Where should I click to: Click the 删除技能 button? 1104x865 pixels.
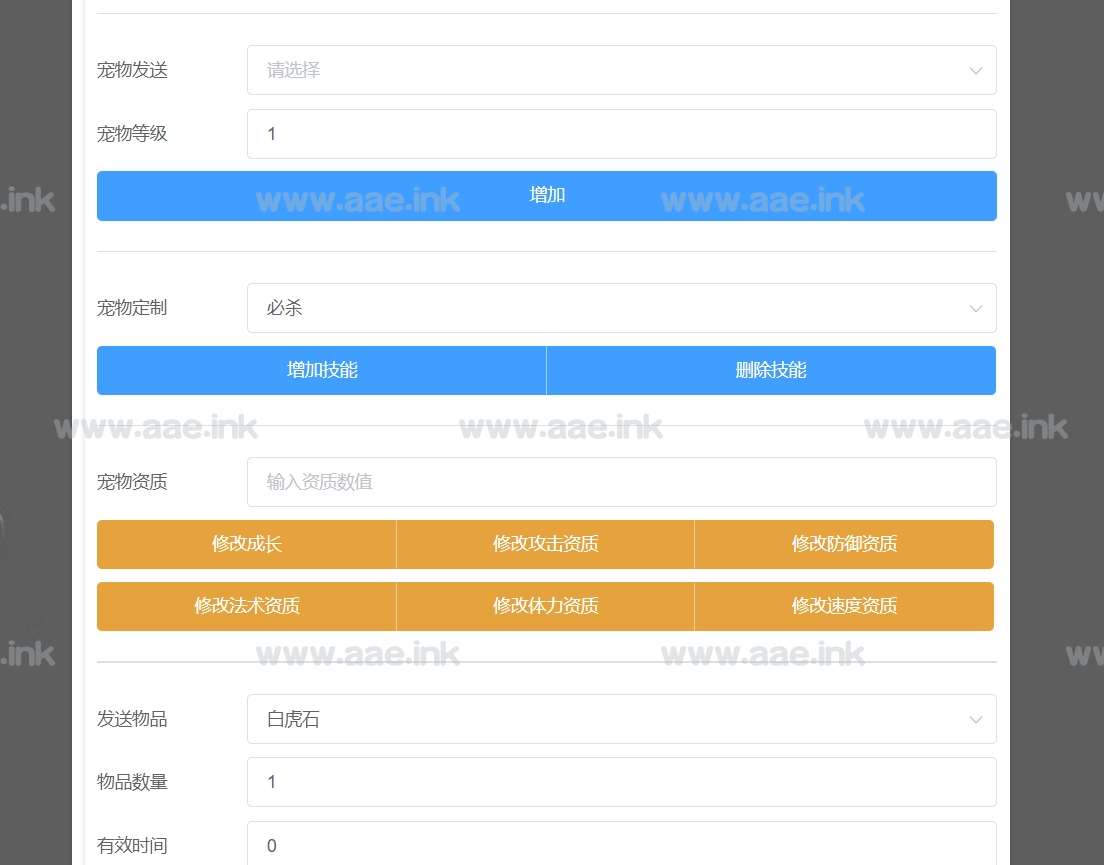click(771, 370)
